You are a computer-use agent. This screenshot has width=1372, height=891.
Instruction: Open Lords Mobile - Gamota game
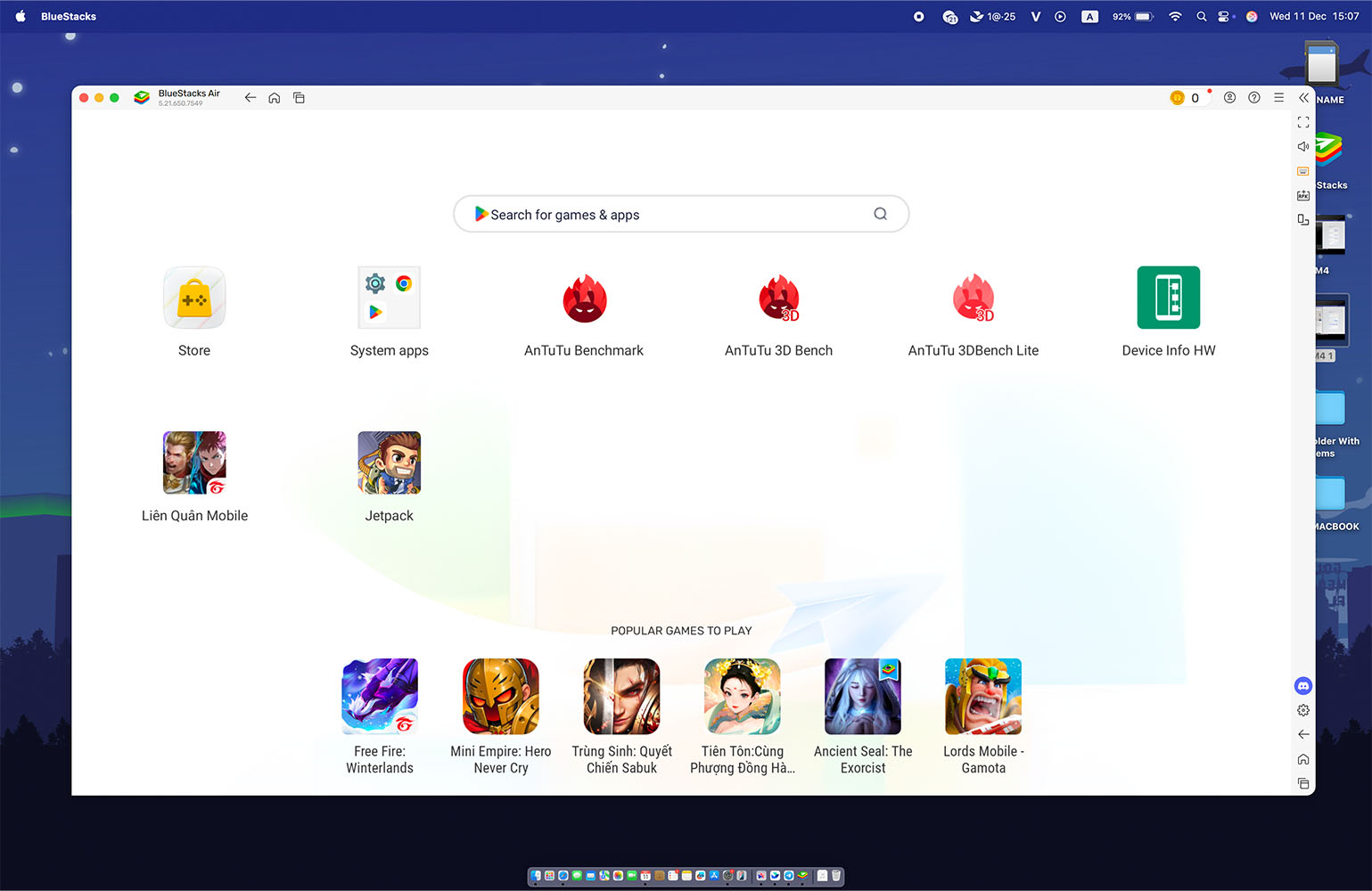click(983, 696)
